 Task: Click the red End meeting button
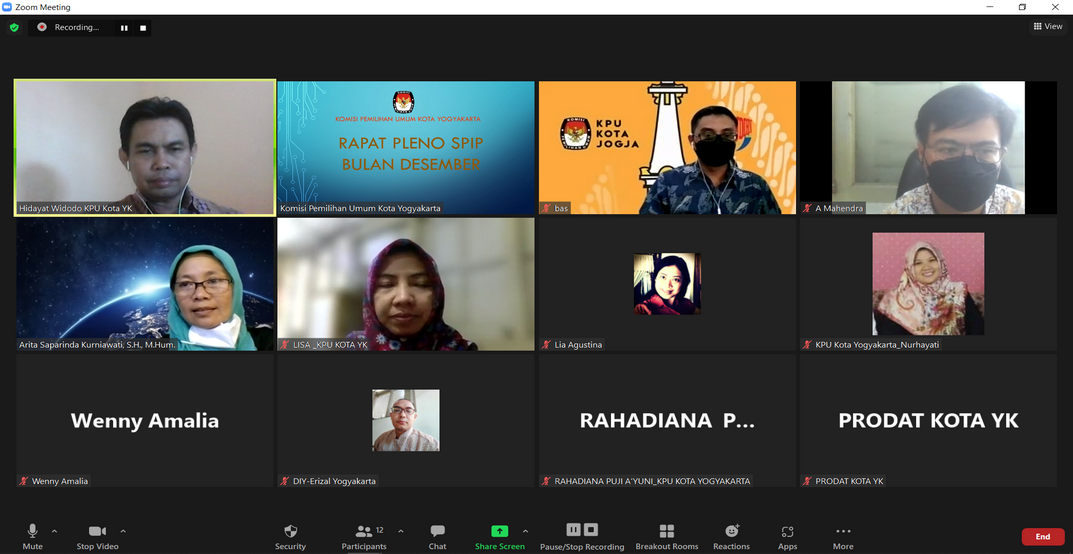coord(1042,537)
